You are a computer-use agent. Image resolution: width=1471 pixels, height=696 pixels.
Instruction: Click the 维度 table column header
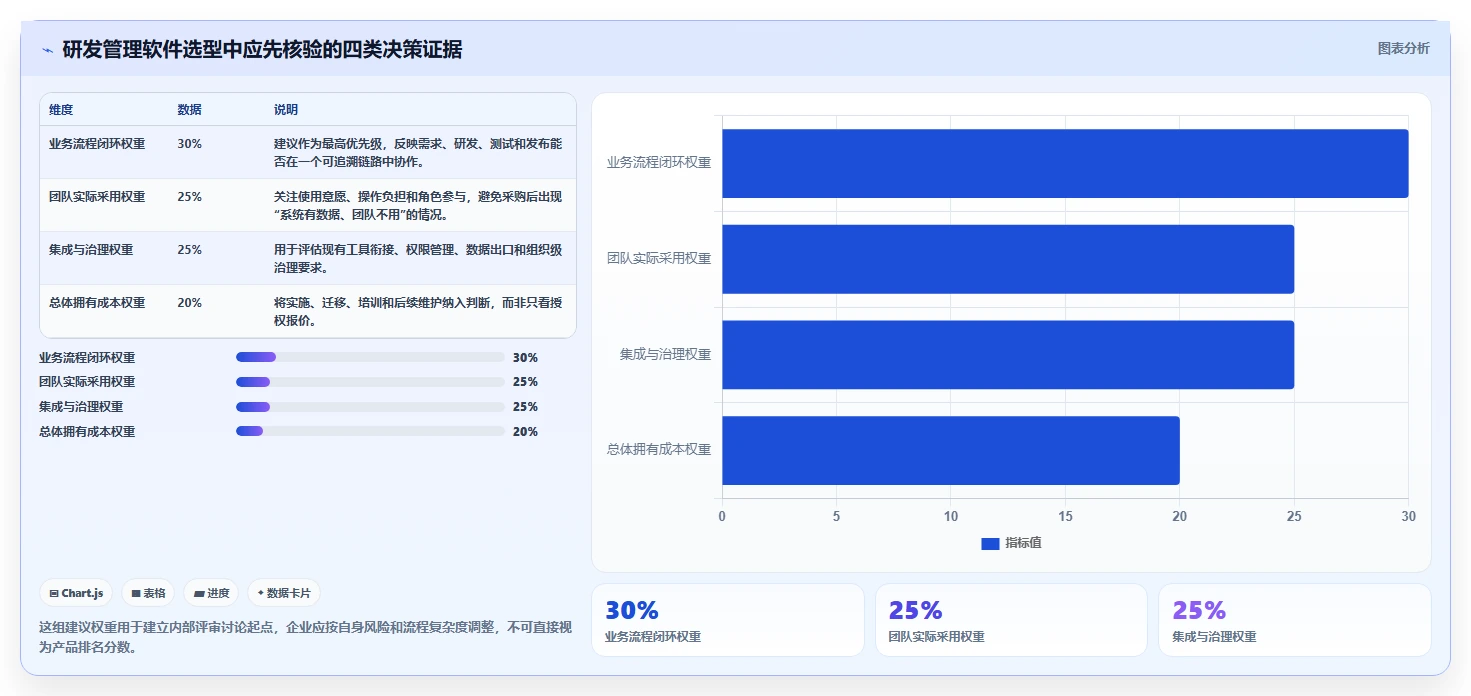pos(61,110)
